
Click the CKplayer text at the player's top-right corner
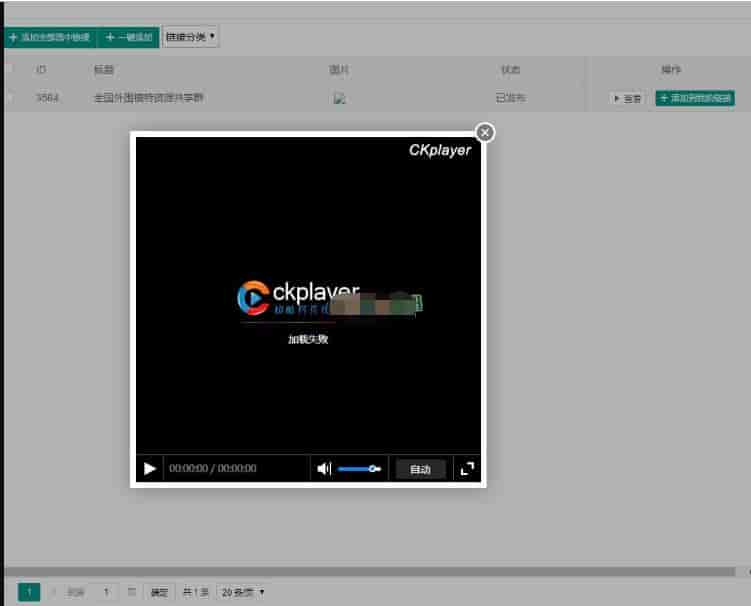coord(440,150)
